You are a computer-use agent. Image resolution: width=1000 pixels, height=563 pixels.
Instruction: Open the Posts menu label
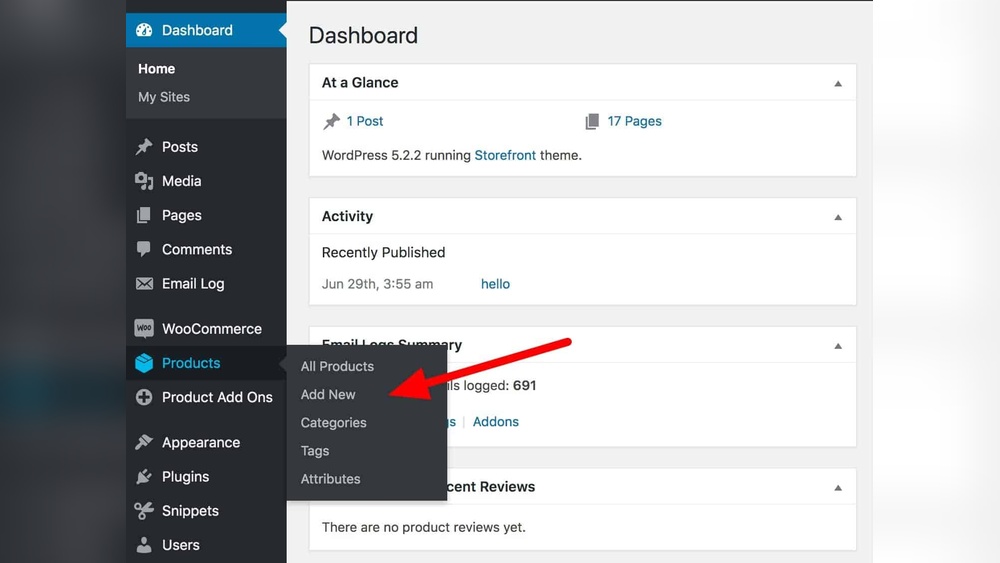(x=180, y=147)
